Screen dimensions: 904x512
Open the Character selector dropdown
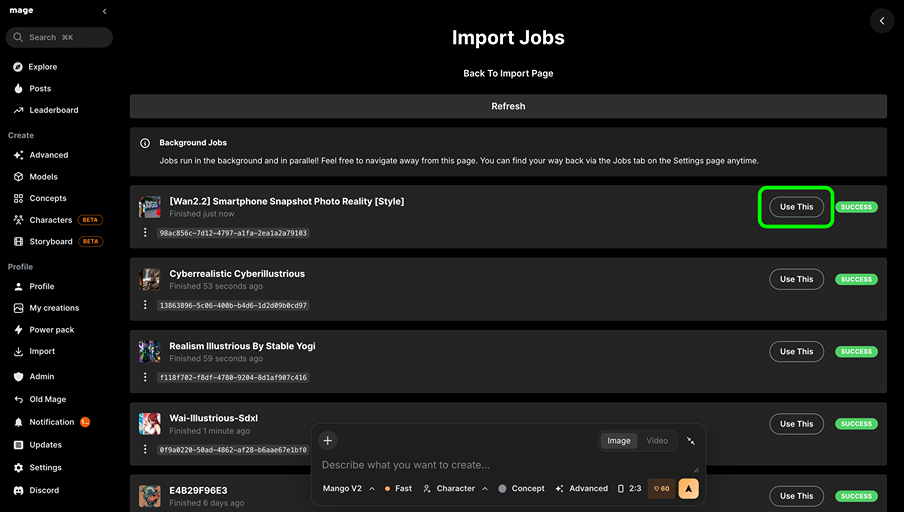click(455, 489)
